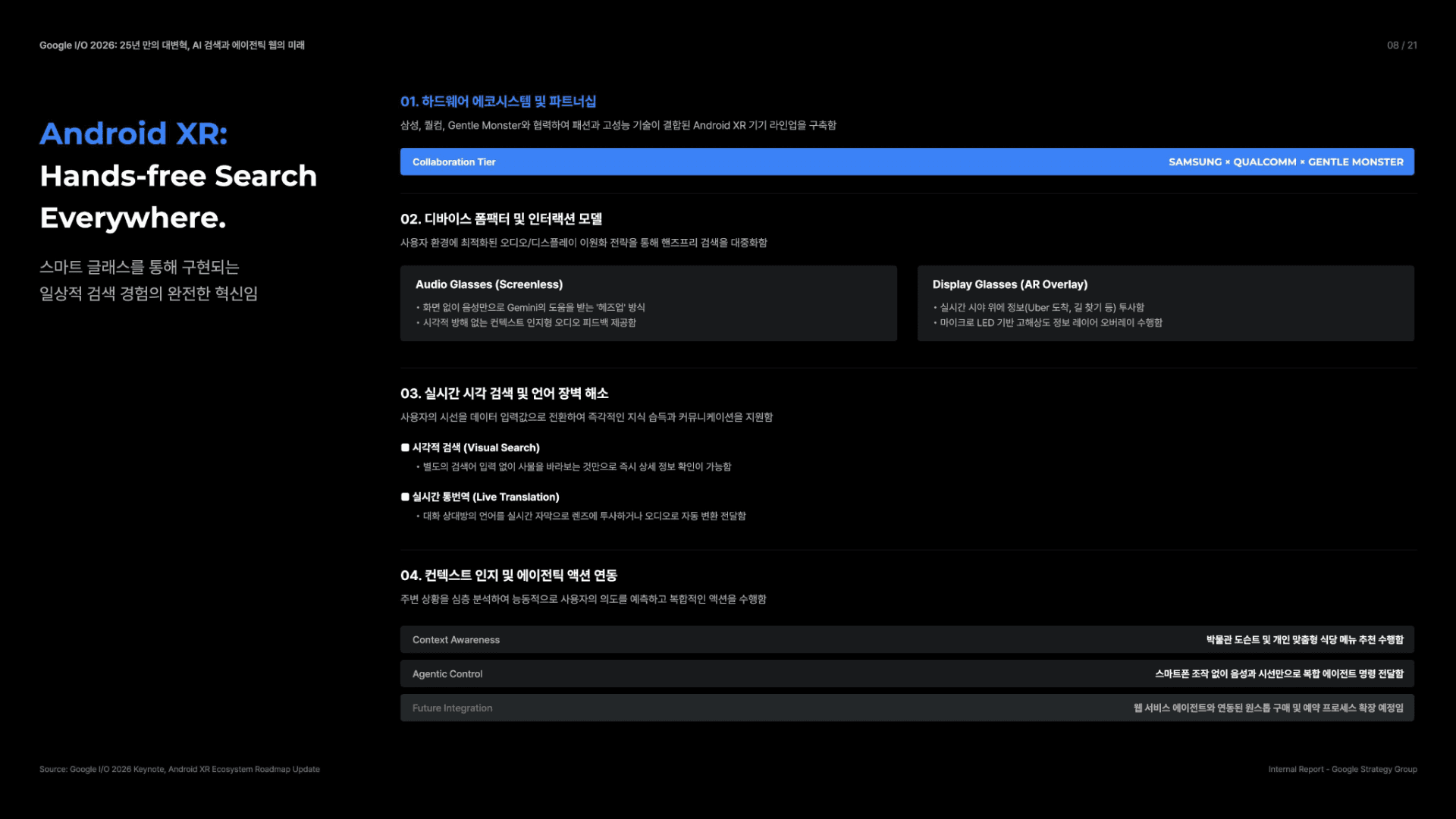Screen dimensions: 1456x819
Task: Click the 'Future Integration' row label
Action: pyautogui.click(x=452, y=708)
